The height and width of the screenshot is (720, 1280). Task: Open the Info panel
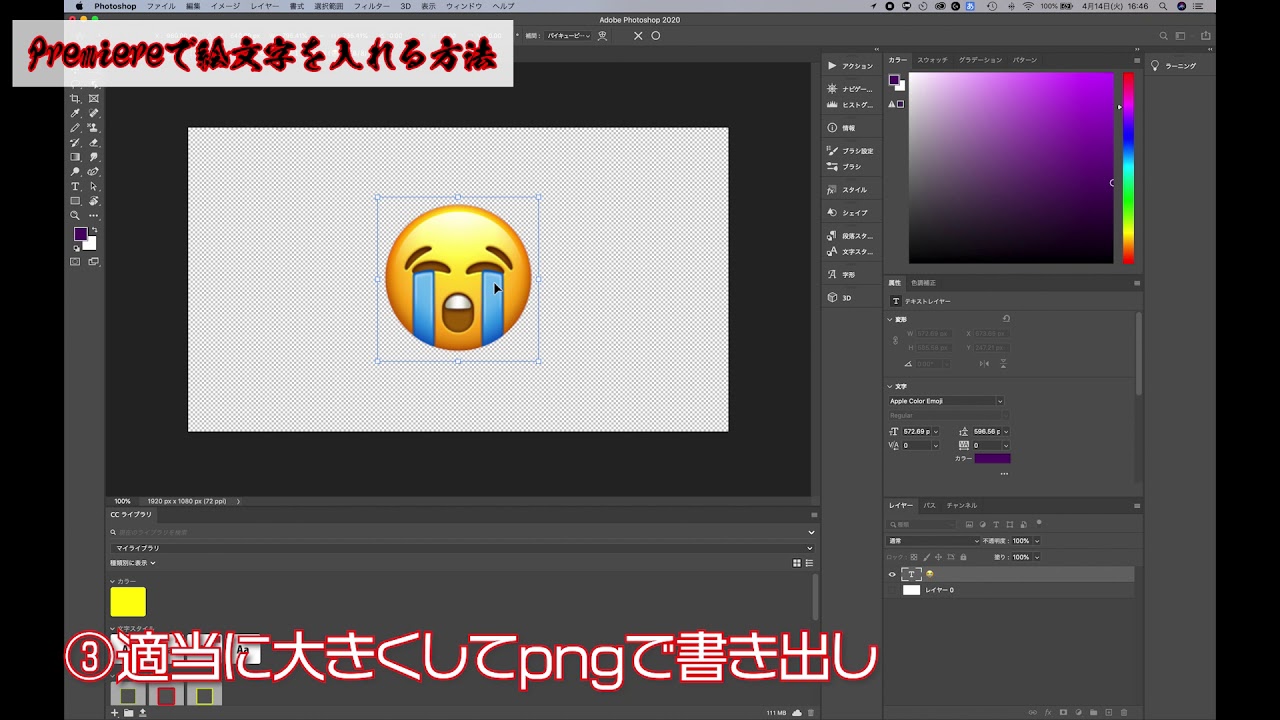pos(841,128)
